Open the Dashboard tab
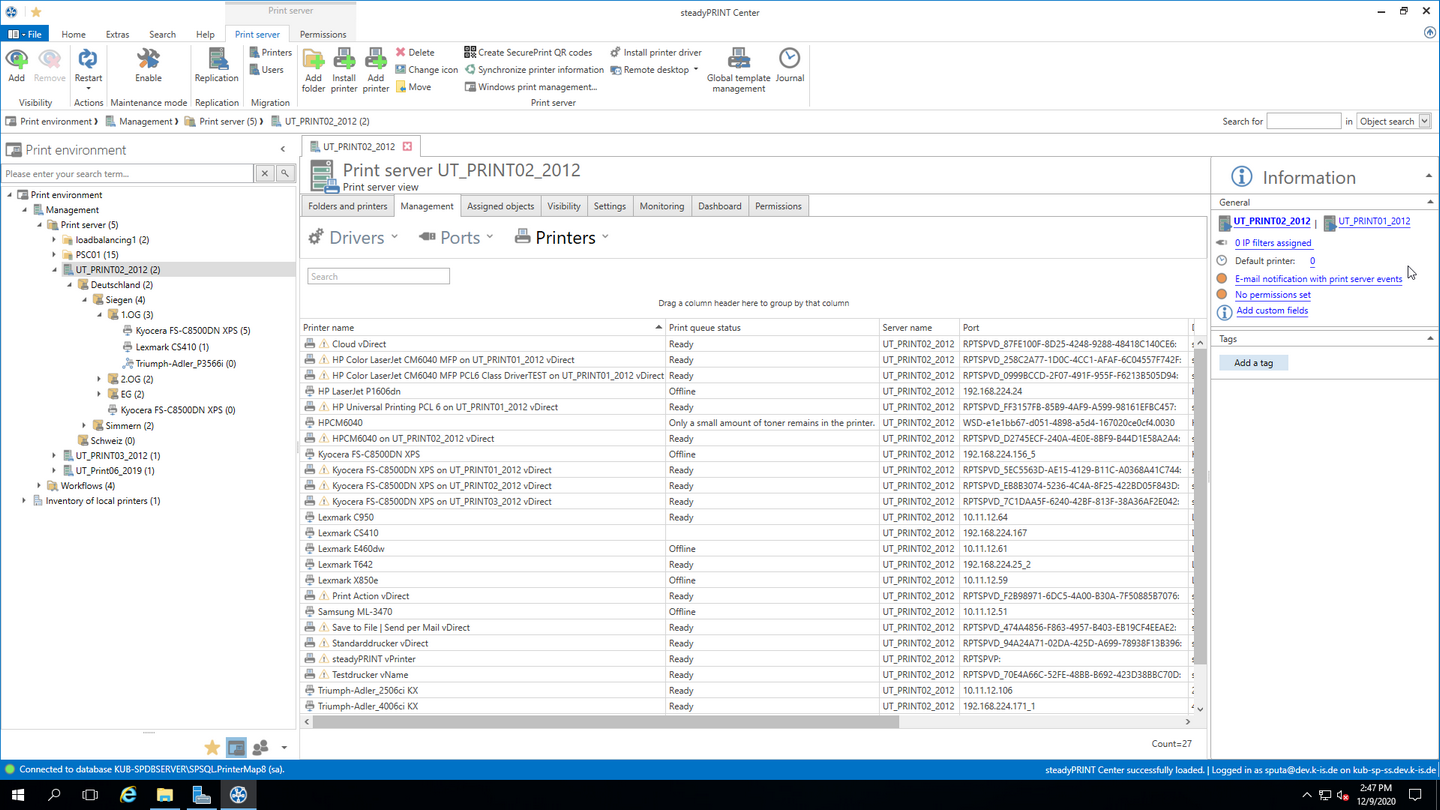The height and width of the screenshot is (810, 1440). click(x=720, y=206)
